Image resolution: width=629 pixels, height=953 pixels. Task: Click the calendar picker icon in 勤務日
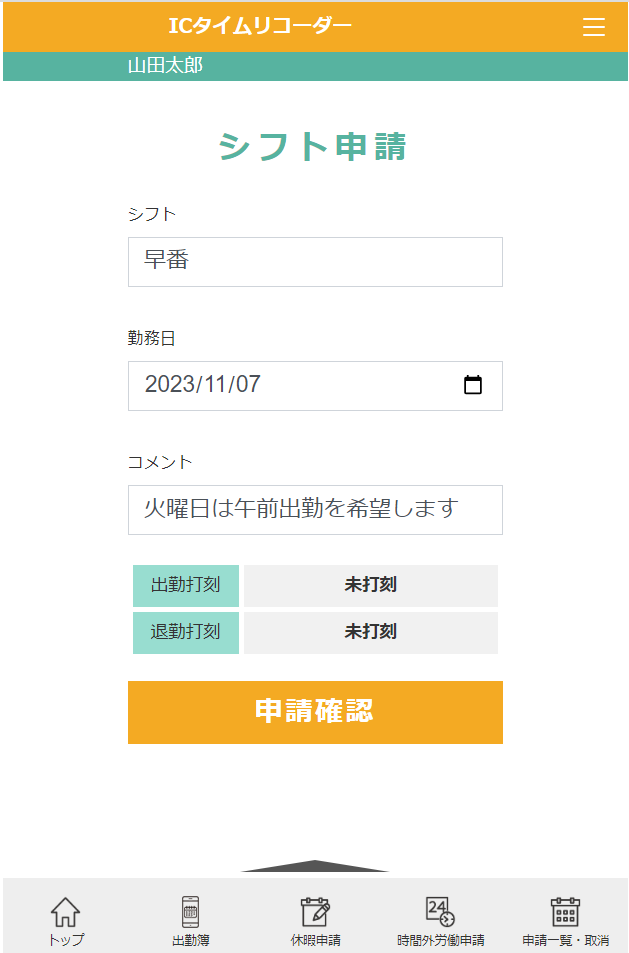(473, 385)
